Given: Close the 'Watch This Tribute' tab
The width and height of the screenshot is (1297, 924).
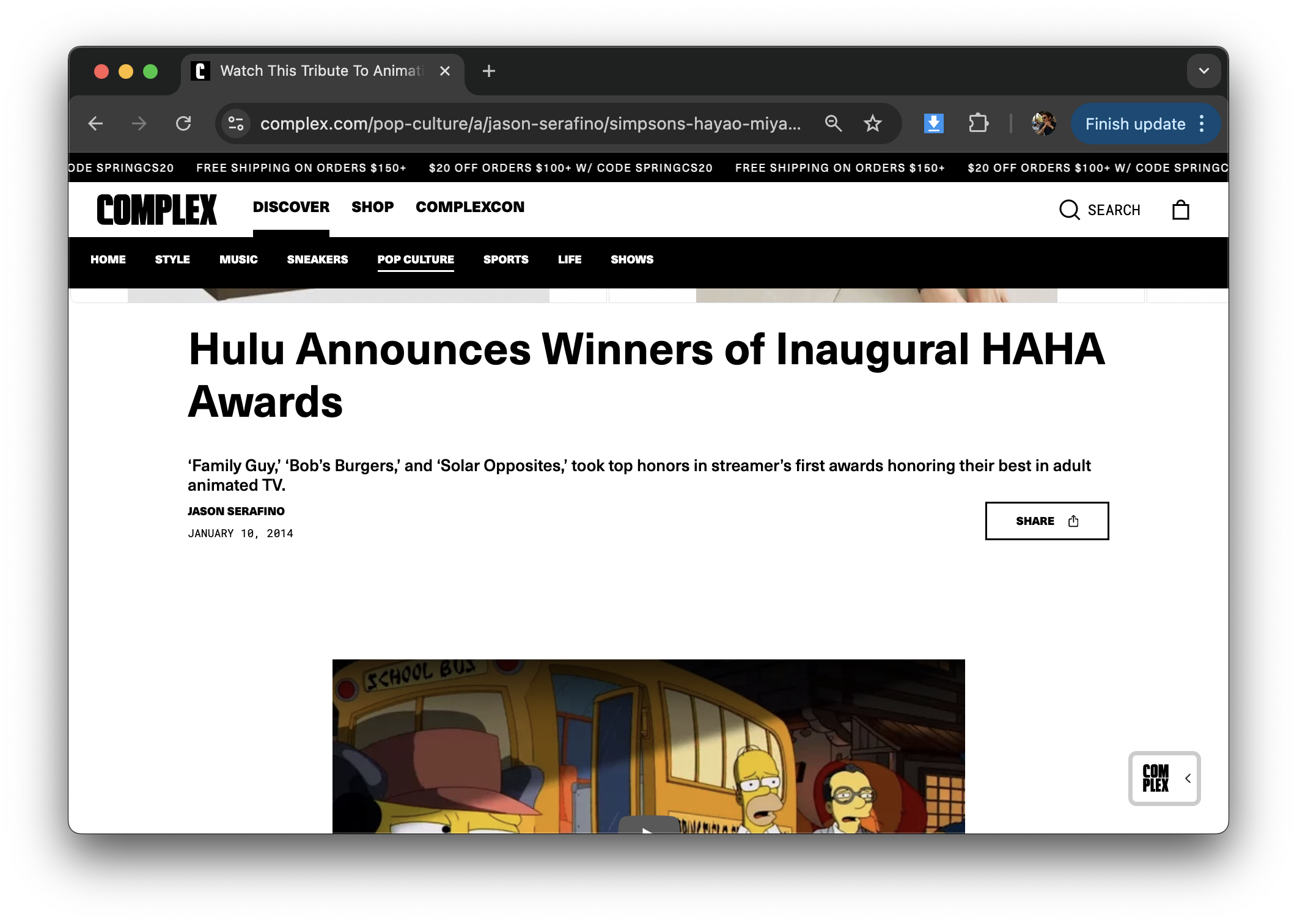Looking at the screenshot, I should click(445, 71).
